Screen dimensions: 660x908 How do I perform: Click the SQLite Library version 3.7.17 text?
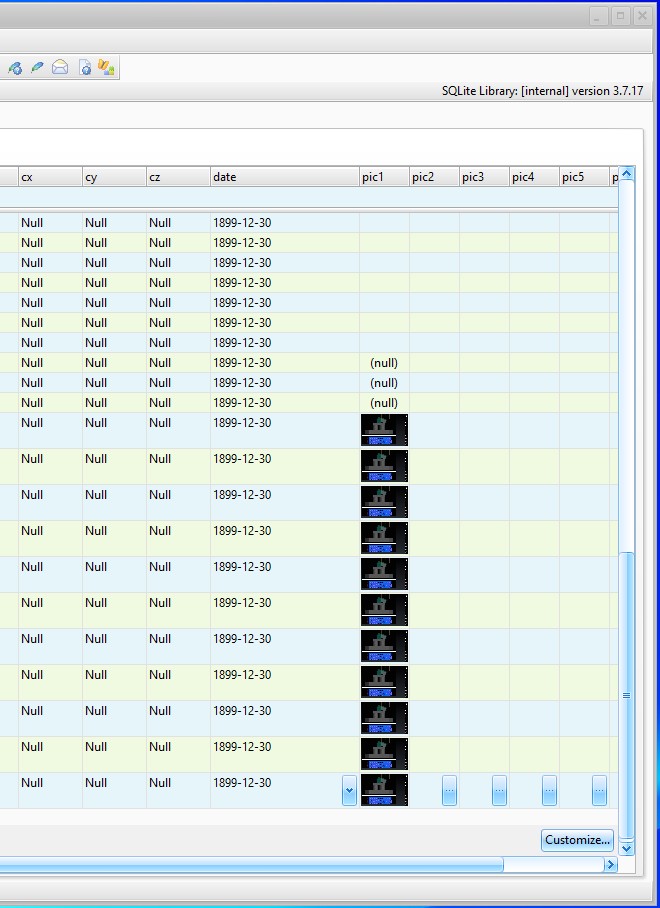[542, 91]
